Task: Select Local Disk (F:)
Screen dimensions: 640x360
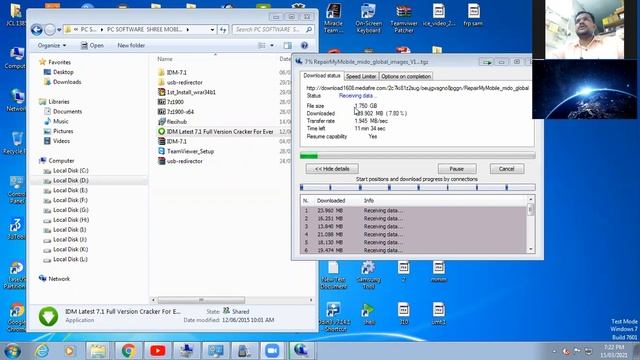Action: click(71, 200)
